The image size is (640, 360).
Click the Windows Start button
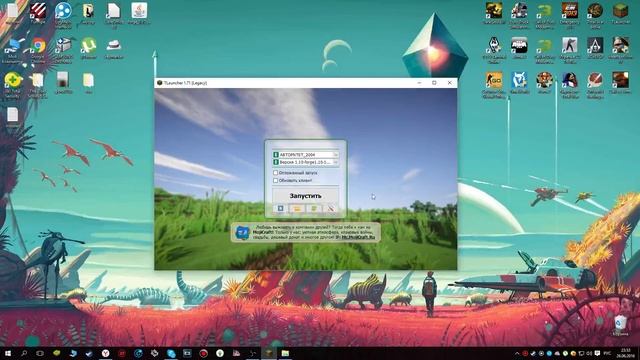[8, 353]
